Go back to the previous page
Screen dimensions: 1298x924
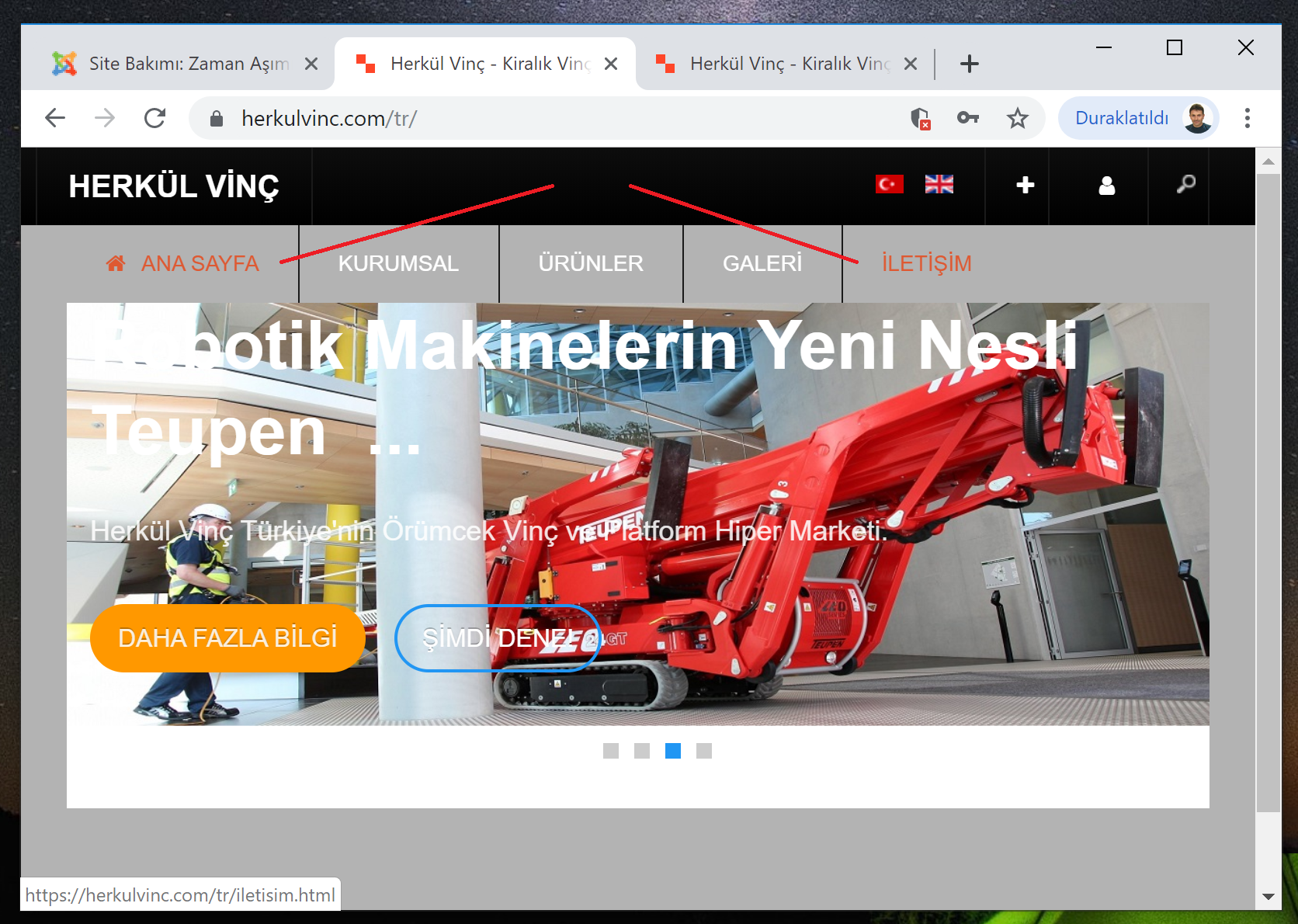(55, 118)
